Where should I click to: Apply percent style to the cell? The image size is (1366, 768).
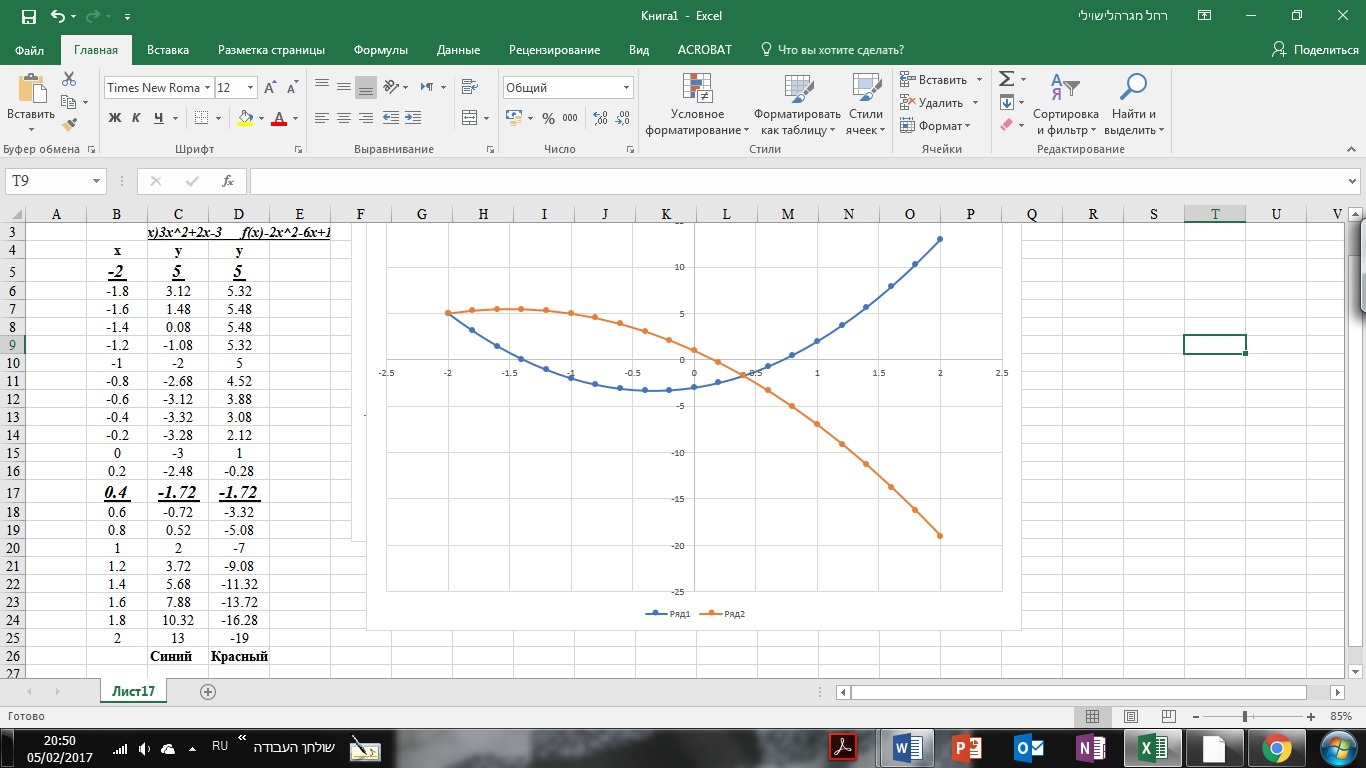548,118
